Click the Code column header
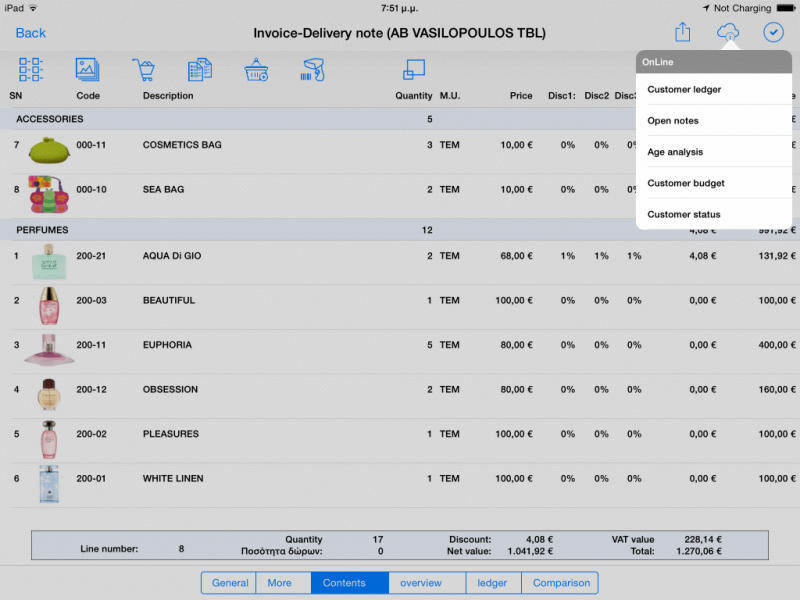 pyautogui.click(x=88, y=95)
